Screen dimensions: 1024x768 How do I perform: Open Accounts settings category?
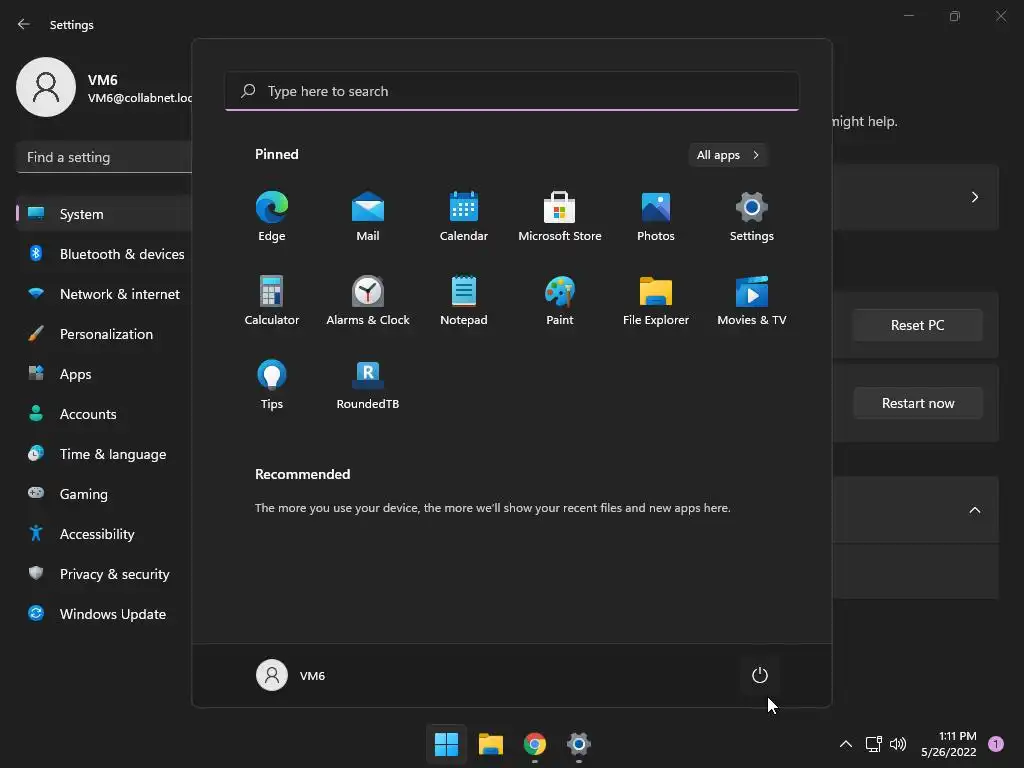click(x=104, y=414)
